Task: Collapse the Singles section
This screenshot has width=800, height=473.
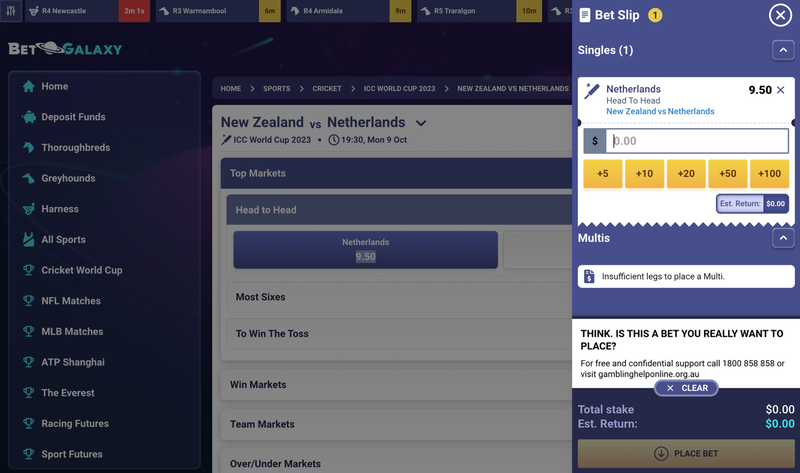Action: click(x=782, y=50)
